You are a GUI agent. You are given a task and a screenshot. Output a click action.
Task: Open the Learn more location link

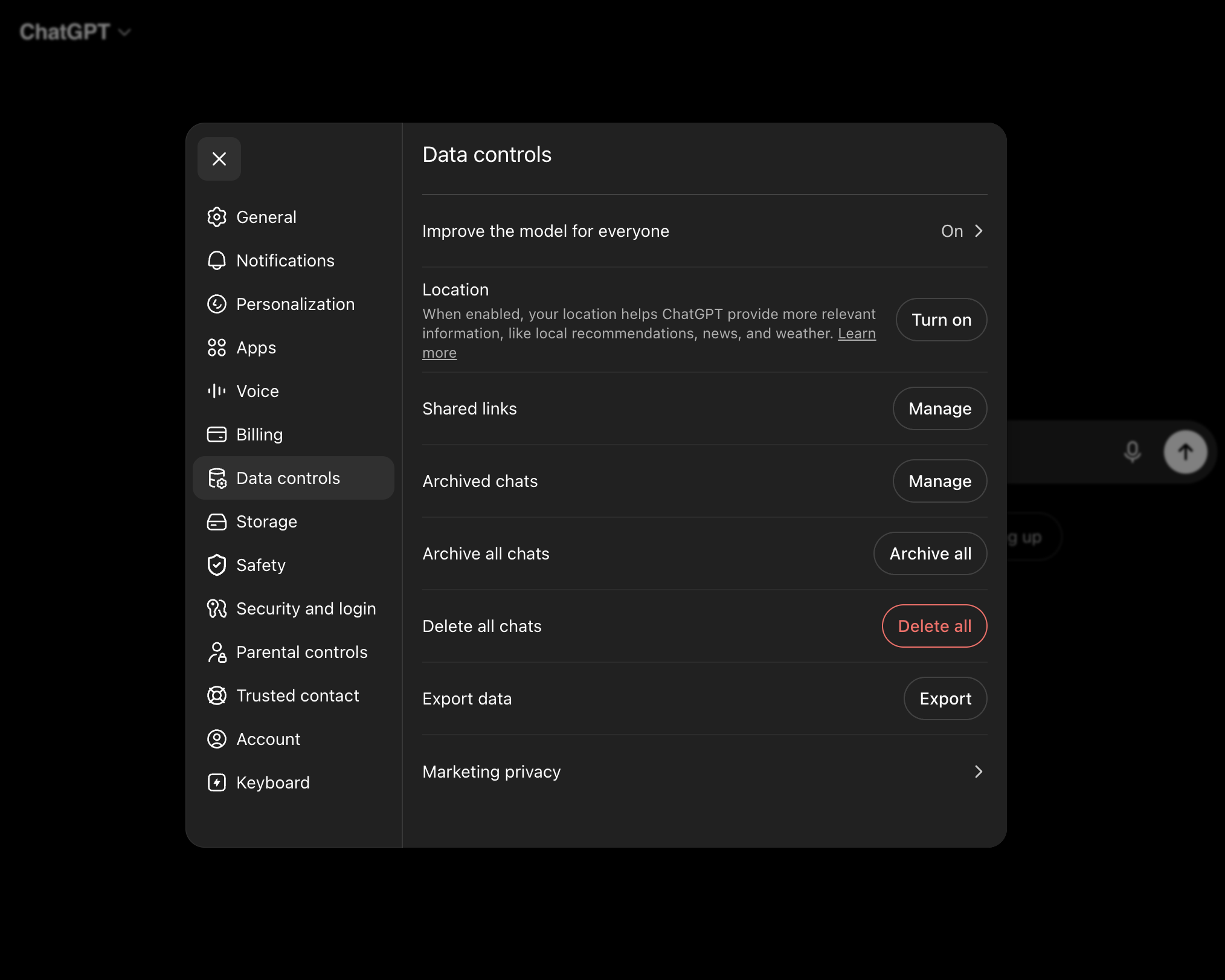[x=857, y=334]
